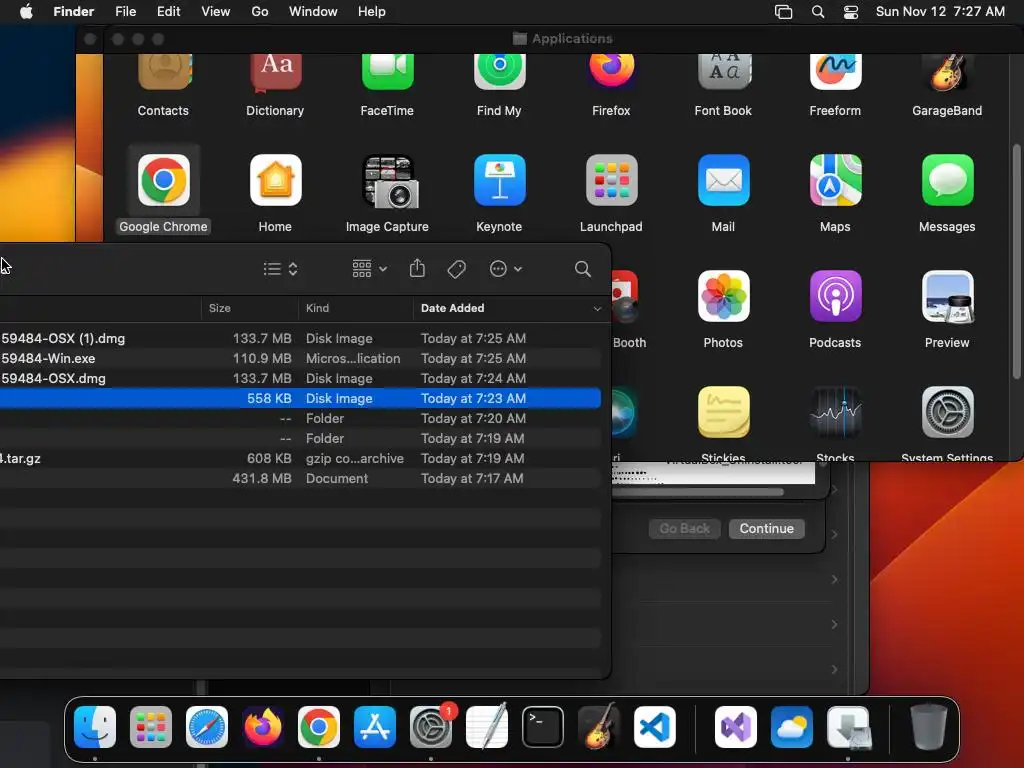Open the Edit menu
Viewport: 1024px width, 768px height.
coord(168,12)
